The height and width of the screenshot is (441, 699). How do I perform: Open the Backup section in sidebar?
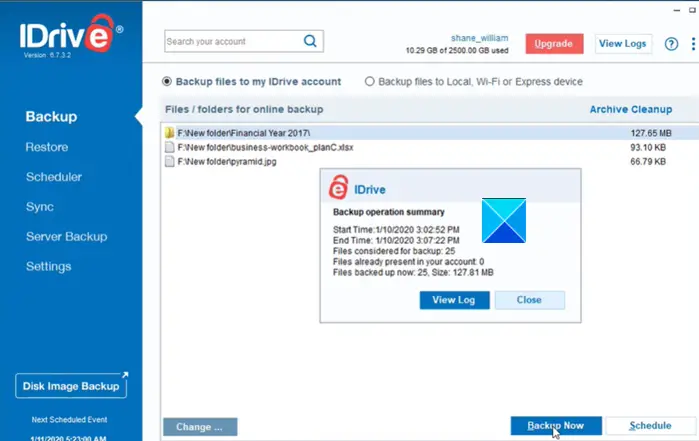[51, 117]
